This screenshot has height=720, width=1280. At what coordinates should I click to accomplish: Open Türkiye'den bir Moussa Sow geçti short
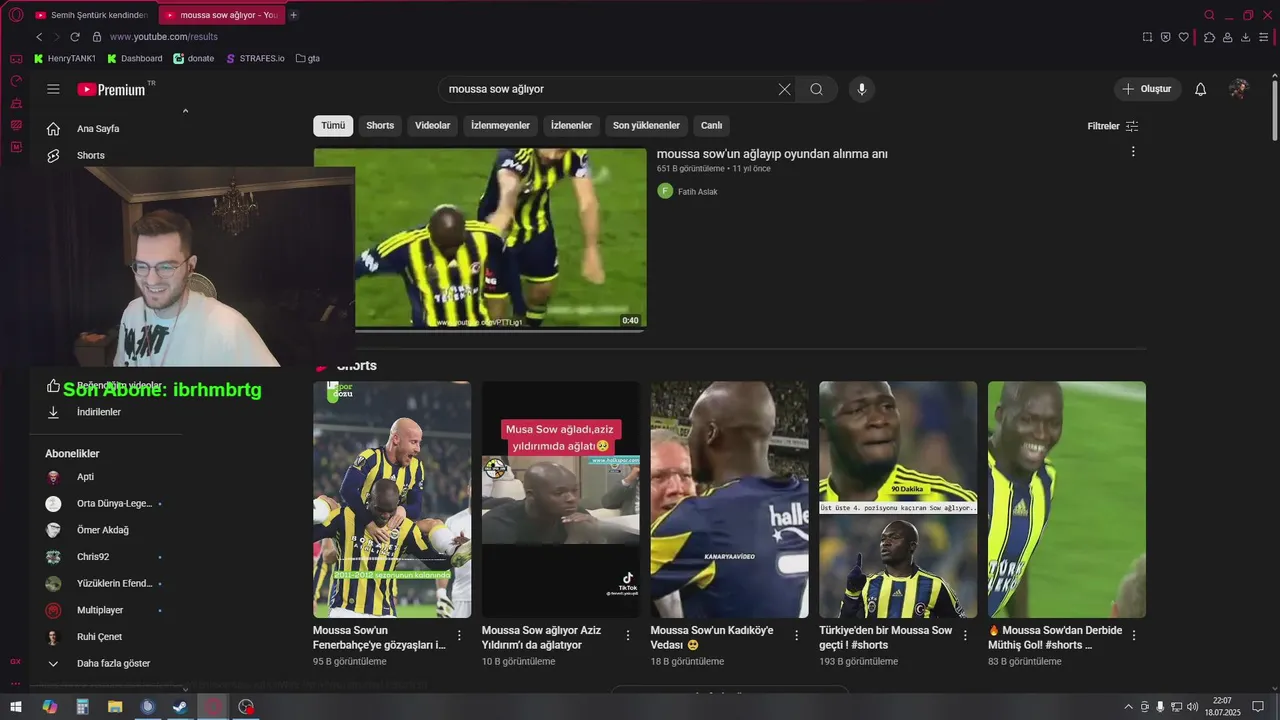point(898,499)
